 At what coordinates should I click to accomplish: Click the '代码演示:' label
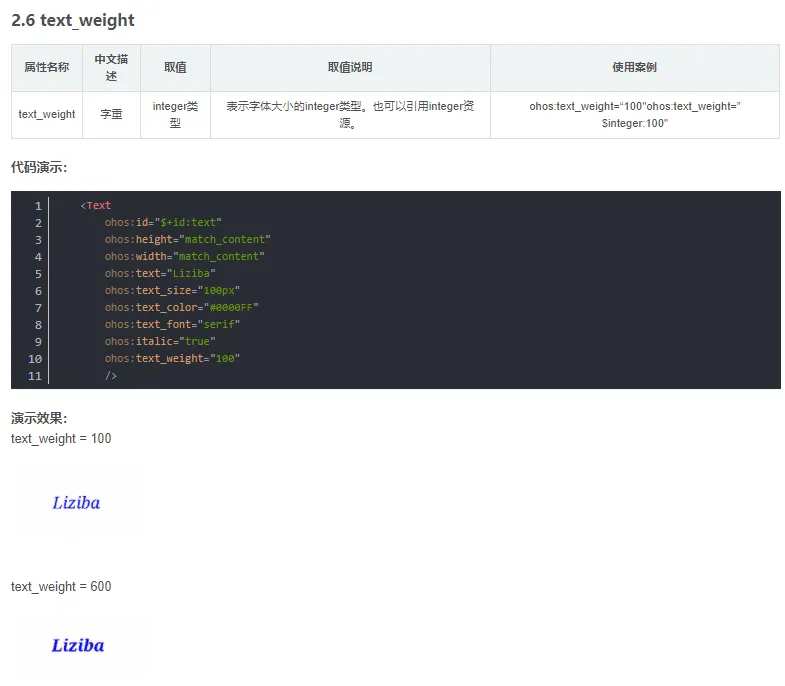(x=39, y=167)
